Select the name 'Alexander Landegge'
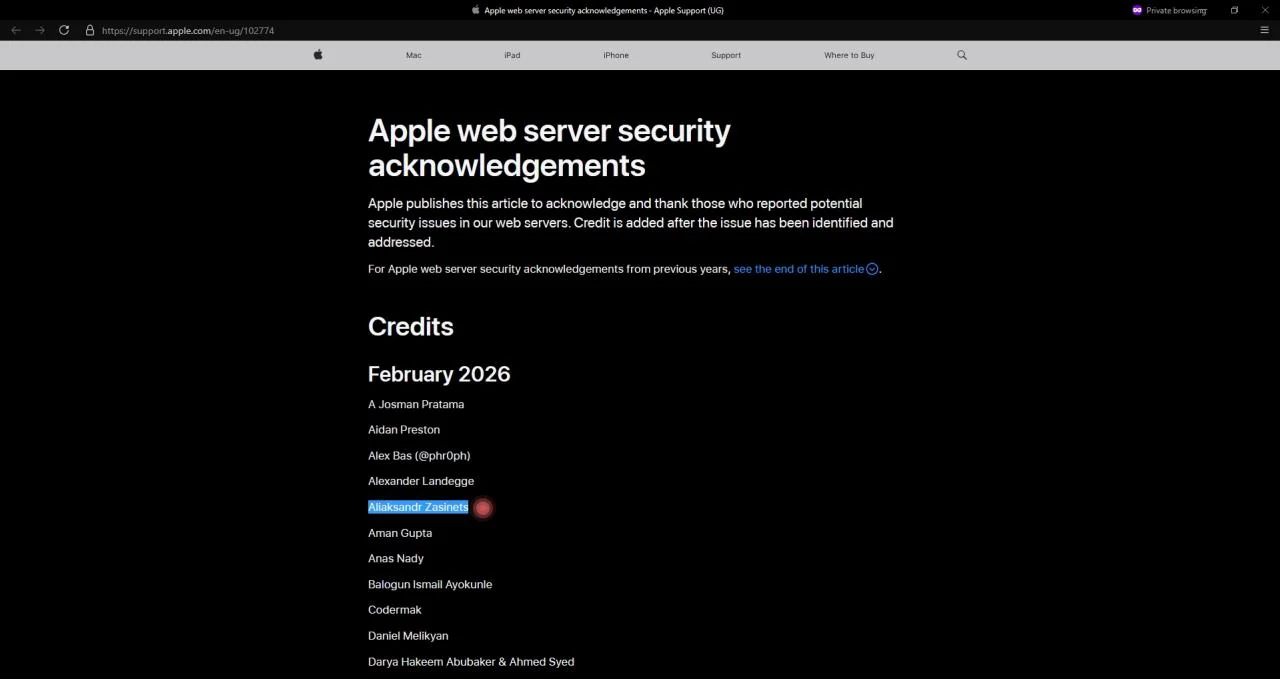The width and height of the screenshot is (1280, 679). pos(421,481)
